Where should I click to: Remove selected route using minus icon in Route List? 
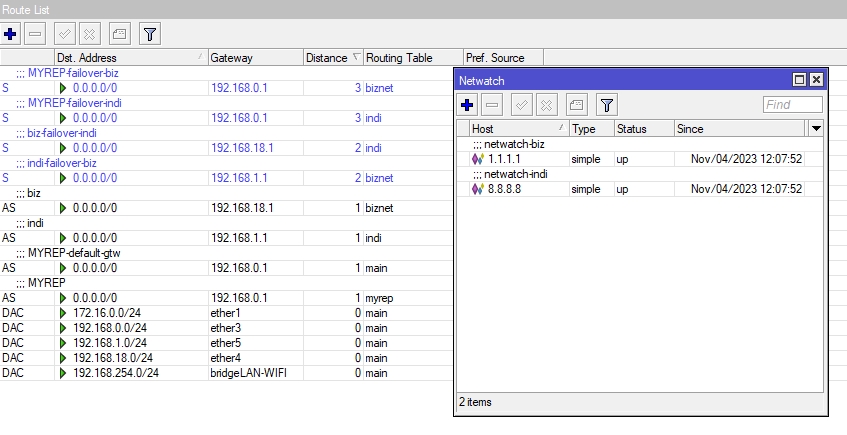pos(35,34)
